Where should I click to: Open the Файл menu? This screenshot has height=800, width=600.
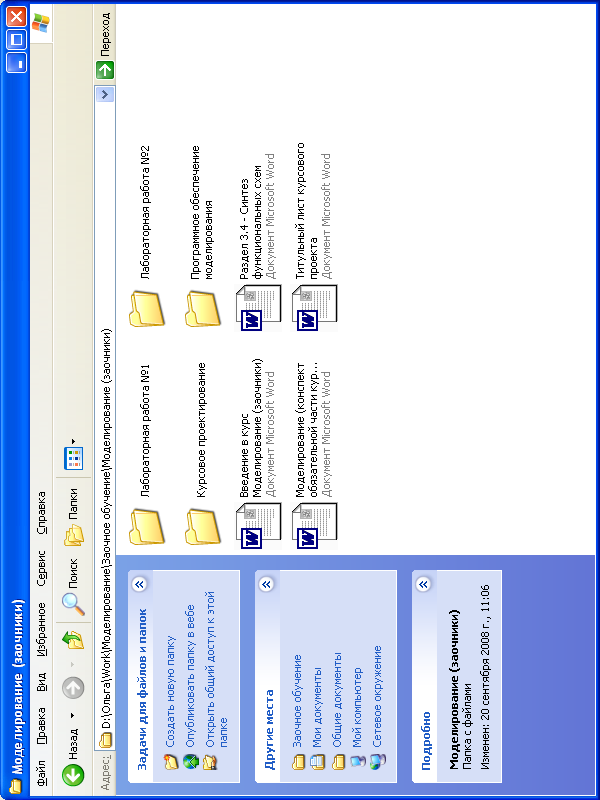click(x=41, y=774)
